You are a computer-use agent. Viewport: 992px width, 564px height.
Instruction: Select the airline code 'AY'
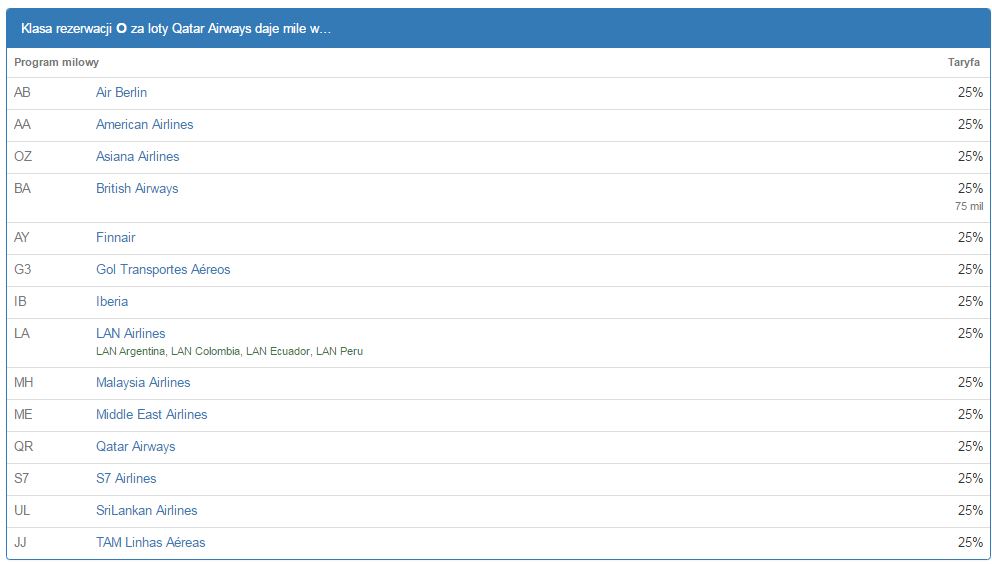pos(22,237)
